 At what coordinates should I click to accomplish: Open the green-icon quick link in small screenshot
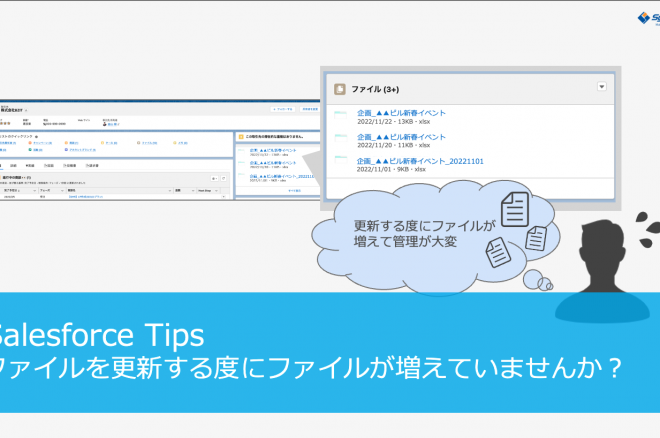(x=36, y=150)
